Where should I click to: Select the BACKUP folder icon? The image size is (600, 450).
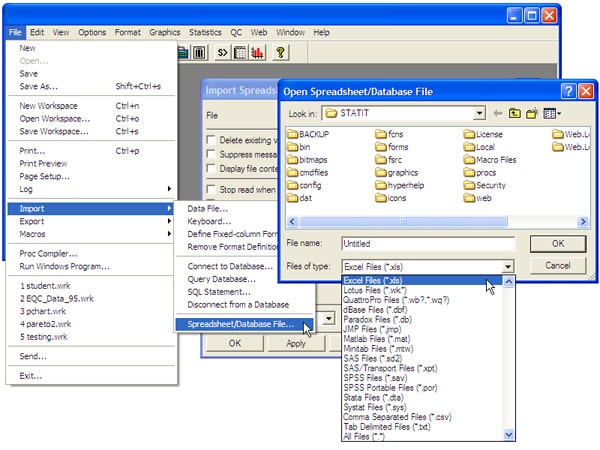[x=293, y=133]
